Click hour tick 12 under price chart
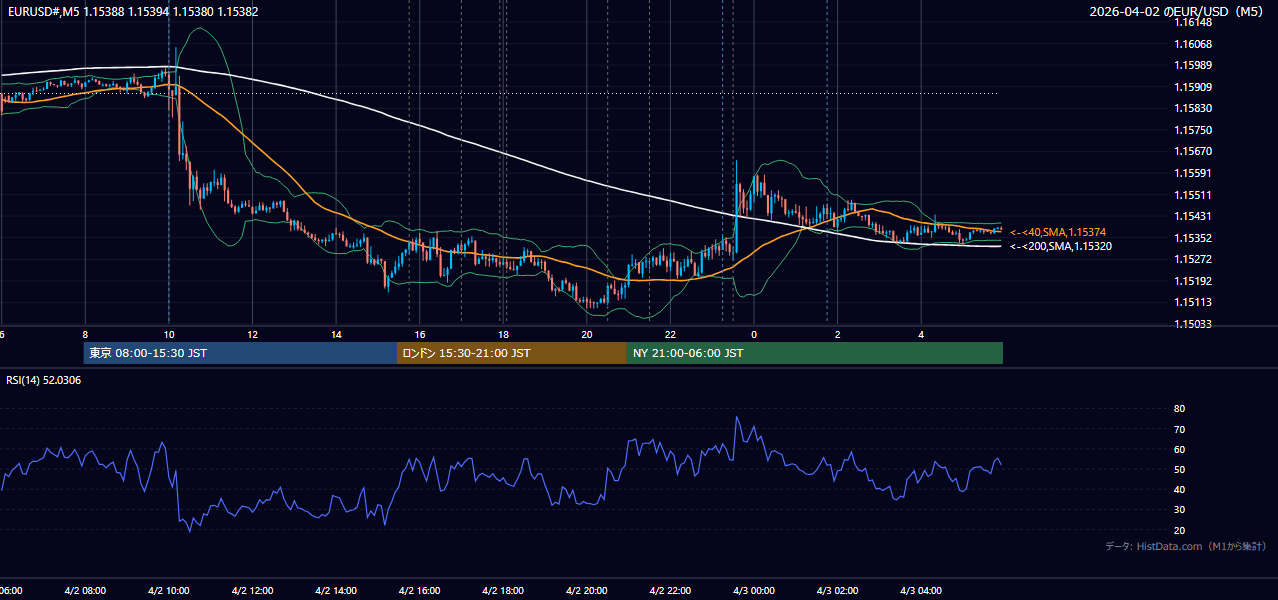1278x600 pixels. click(x=252, y=335)
